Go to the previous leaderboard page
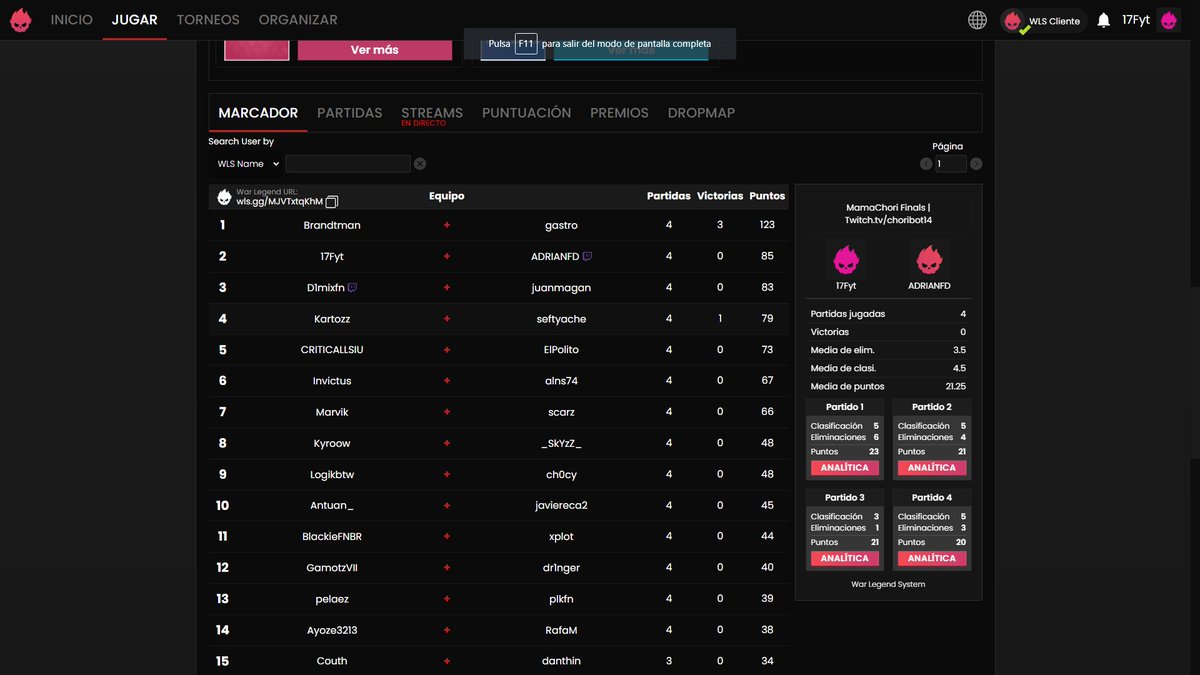The image size is (1200, 675). coord(927,164)
